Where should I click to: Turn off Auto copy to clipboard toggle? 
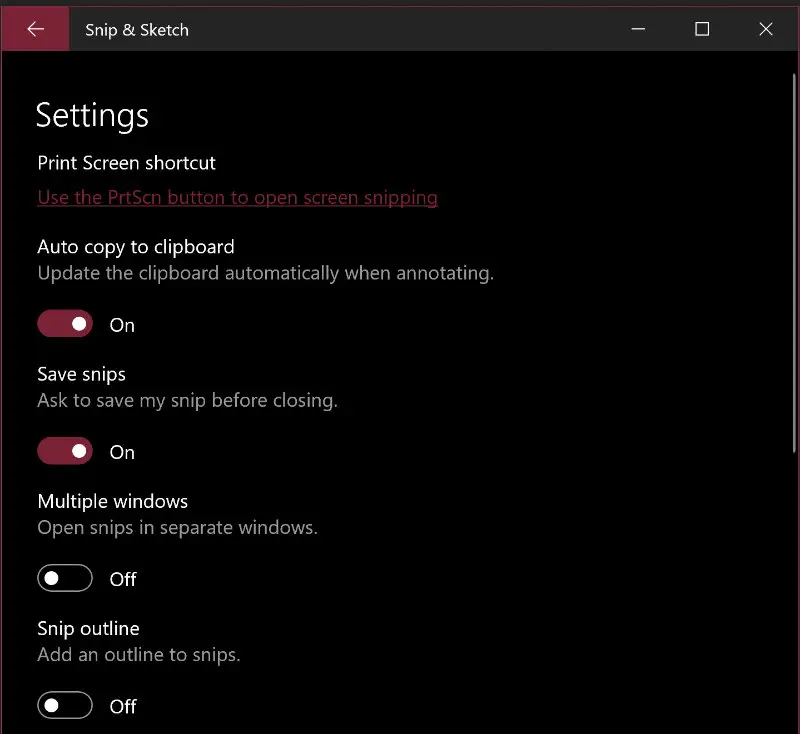coord(65,323)
